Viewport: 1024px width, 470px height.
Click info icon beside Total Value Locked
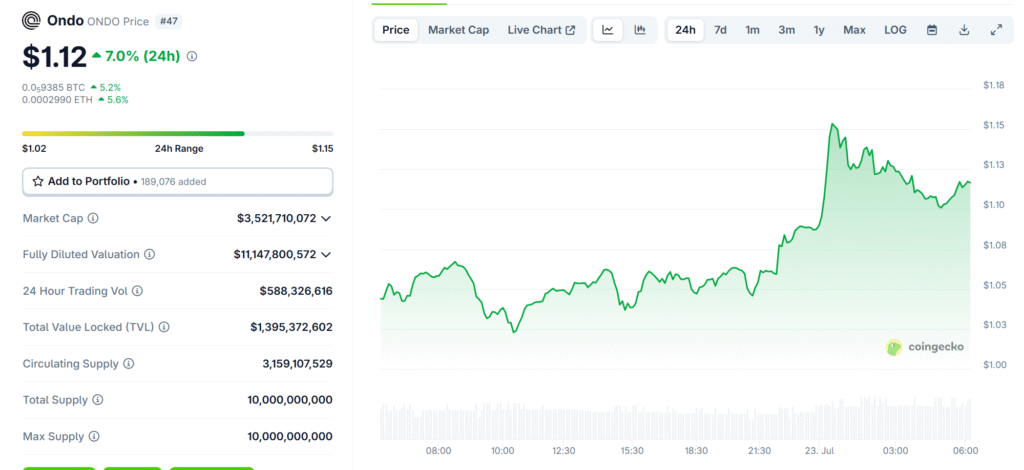(164, 327)
